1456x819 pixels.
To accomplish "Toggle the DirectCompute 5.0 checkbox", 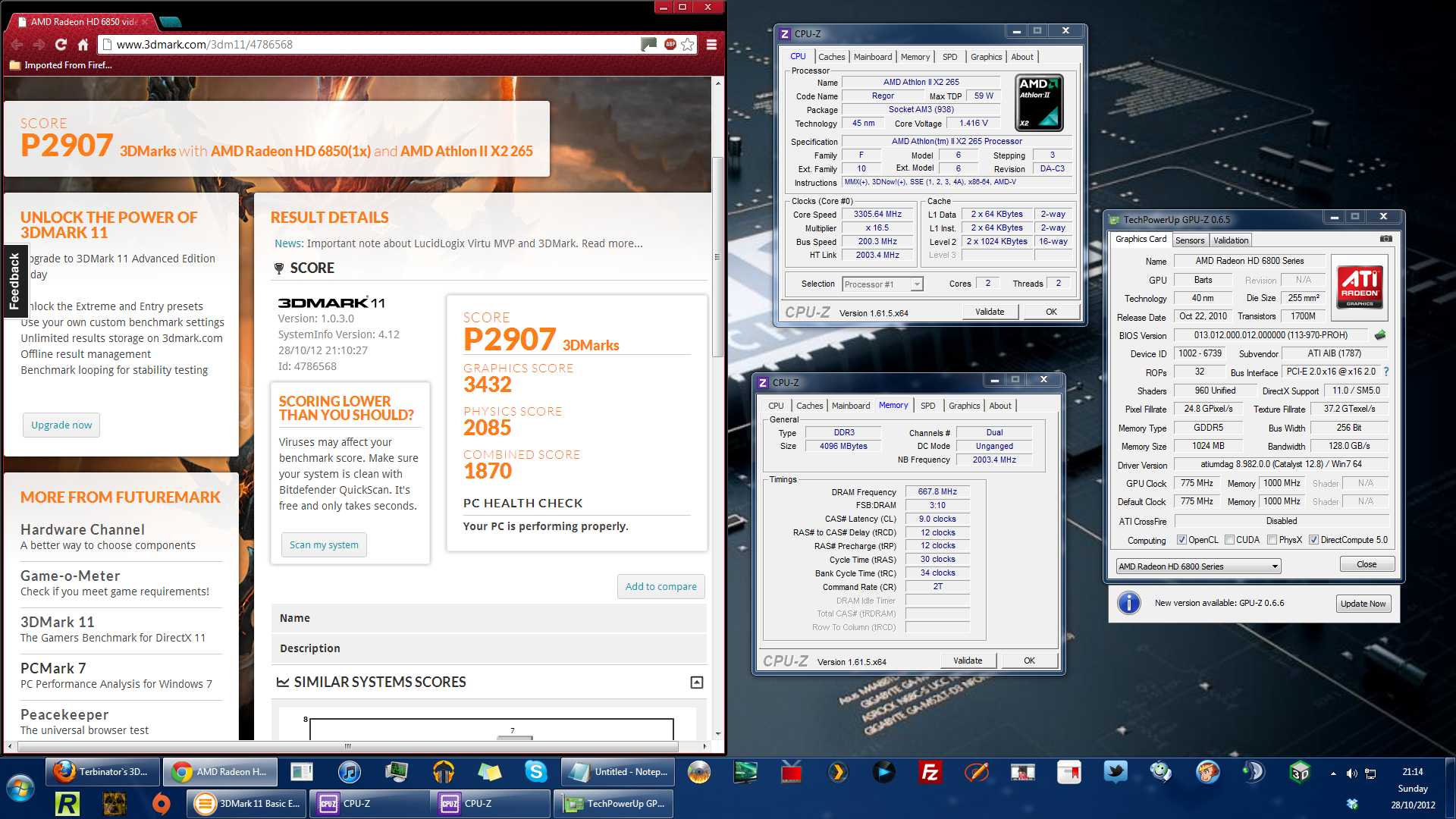I will (x=1313, y=540).
